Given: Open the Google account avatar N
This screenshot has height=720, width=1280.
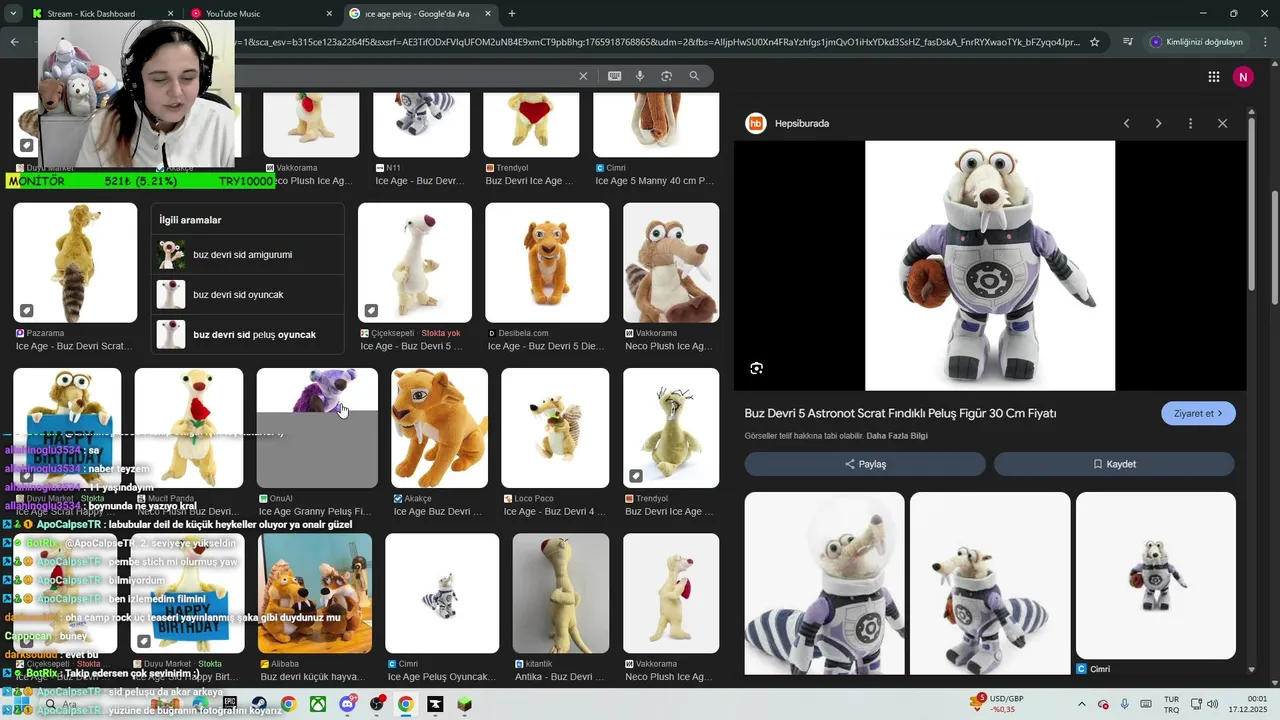Looking at the screenshot, I should [x=1243, y=77].
